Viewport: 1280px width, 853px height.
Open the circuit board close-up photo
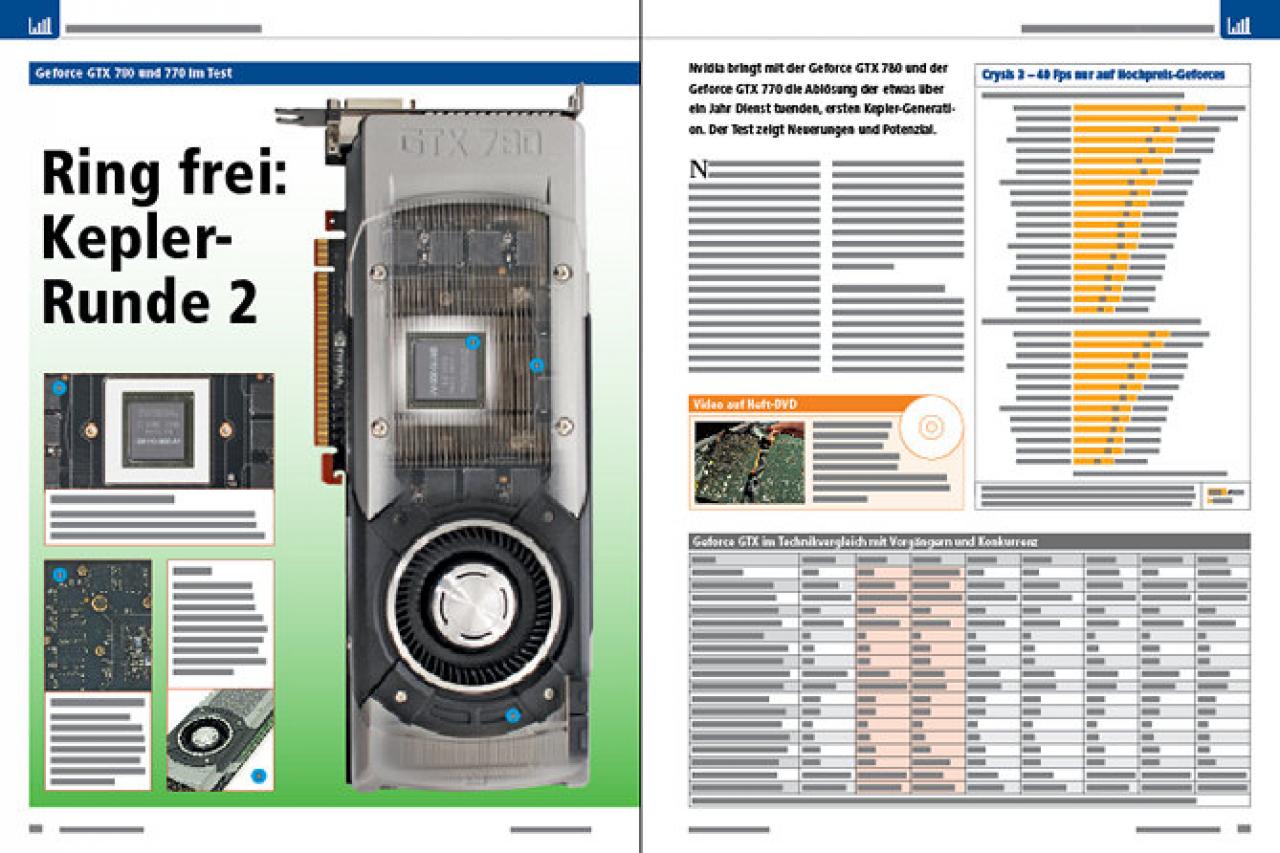click(98, 626)
